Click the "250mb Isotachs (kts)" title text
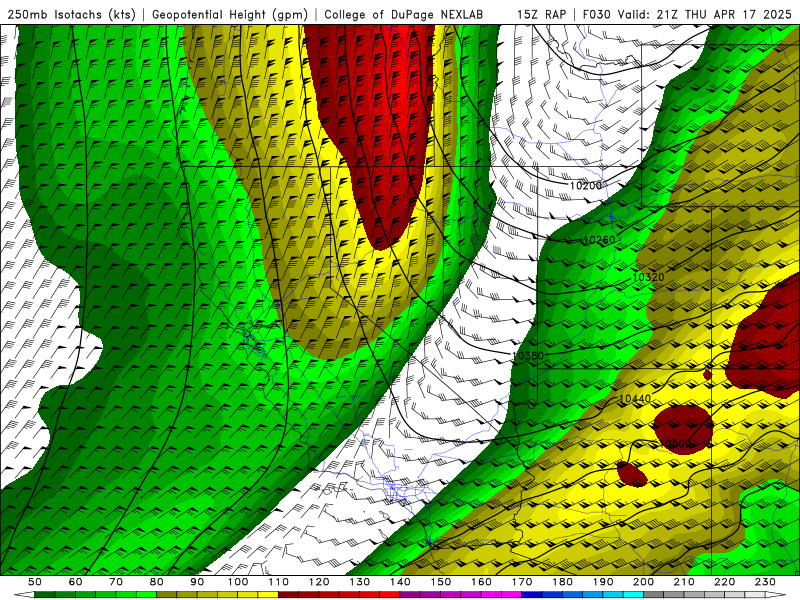This screenshot has width=800, height=600. [71, 14]
